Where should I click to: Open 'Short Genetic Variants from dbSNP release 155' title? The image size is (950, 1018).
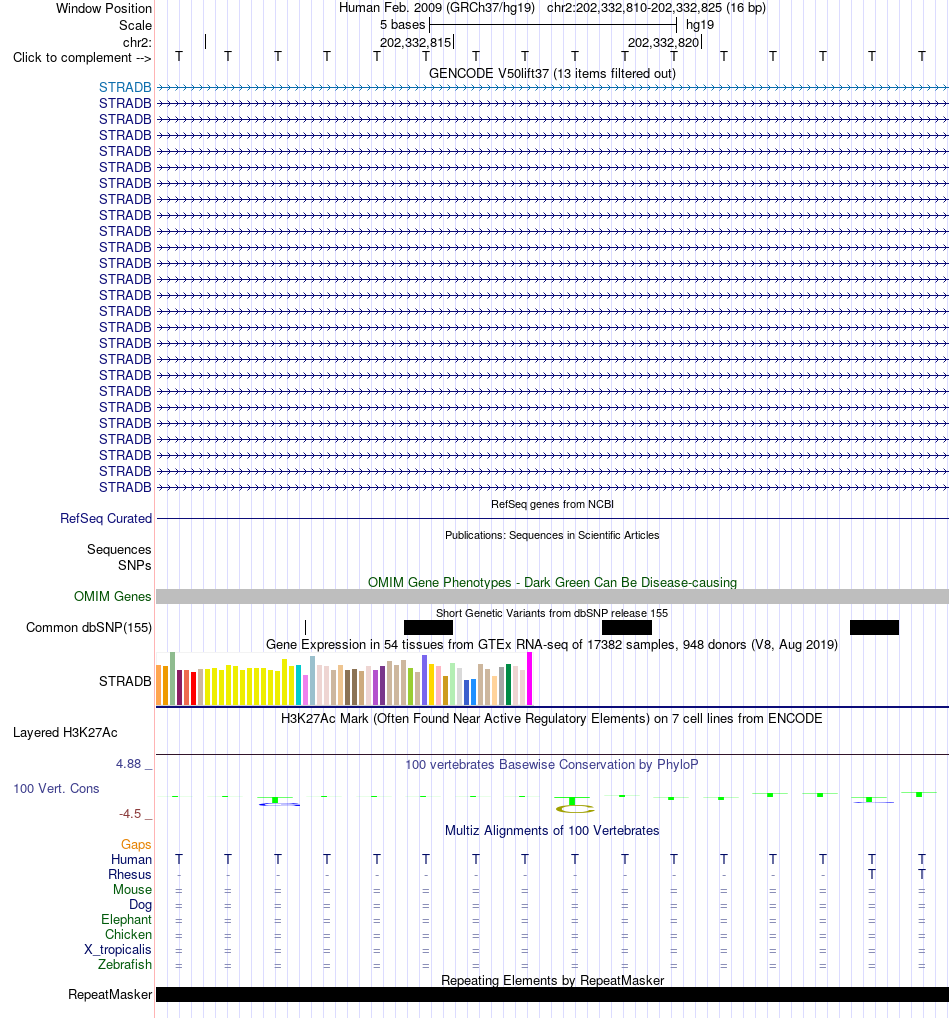pyautogui.click(x=552, y=614)
